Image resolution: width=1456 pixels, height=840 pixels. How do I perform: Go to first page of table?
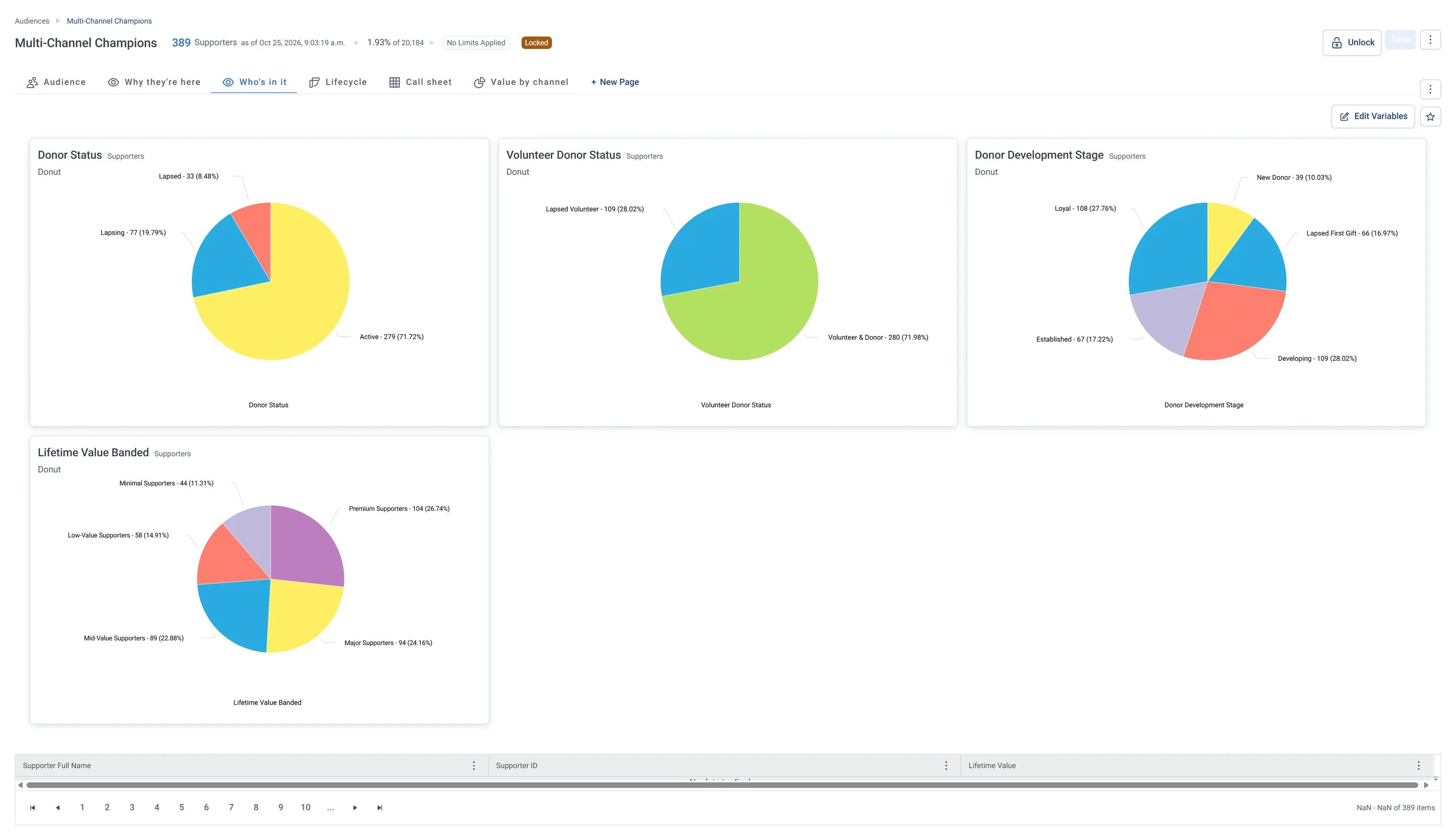pos(32,807)
